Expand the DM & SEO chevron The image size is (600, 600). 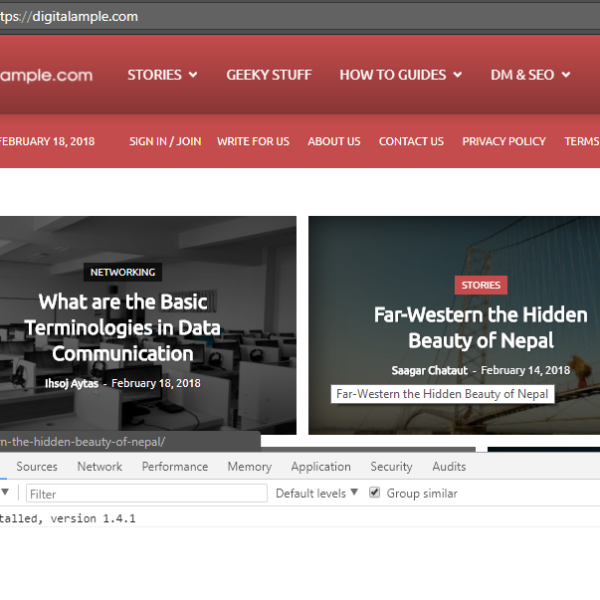coord(566,75)
